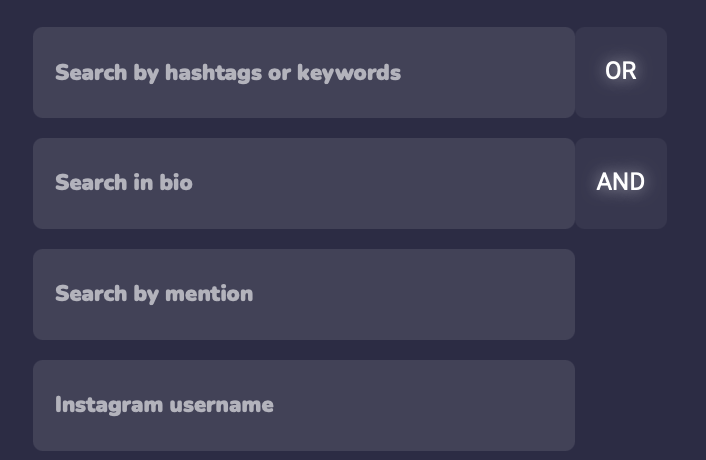Click the "Instagram username" placeholder text

[164, 405]
